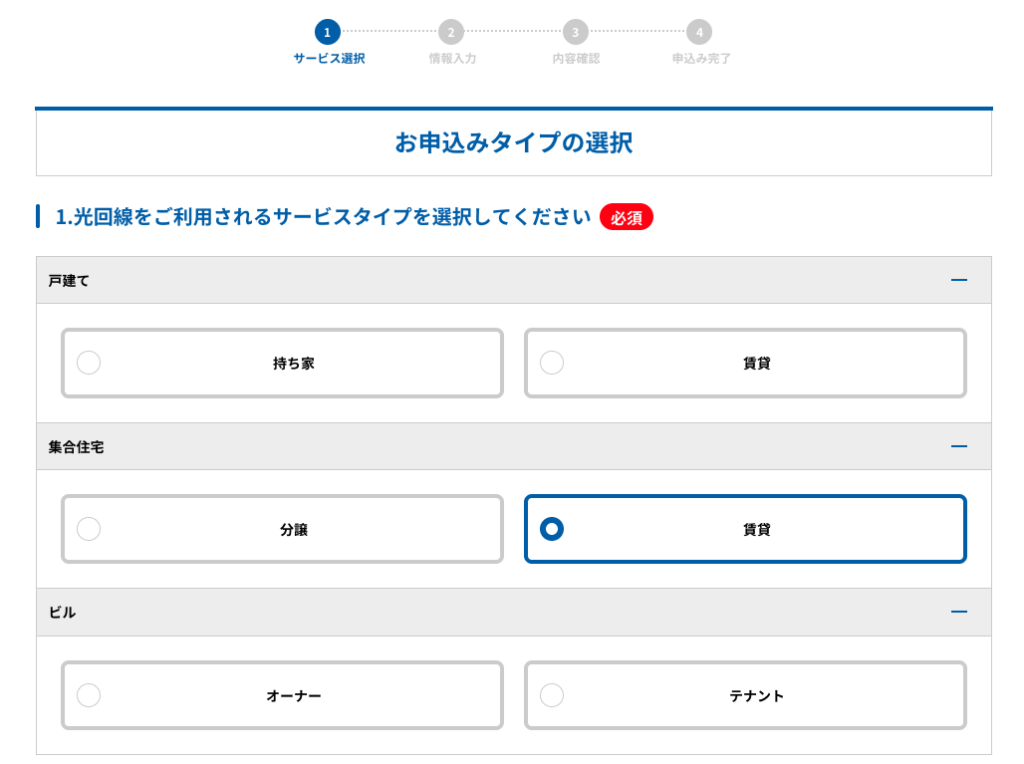The width and height of the screenshot is (1024, 764).
Task: Click the 戸建て section header title
Action: pos(69,281)
